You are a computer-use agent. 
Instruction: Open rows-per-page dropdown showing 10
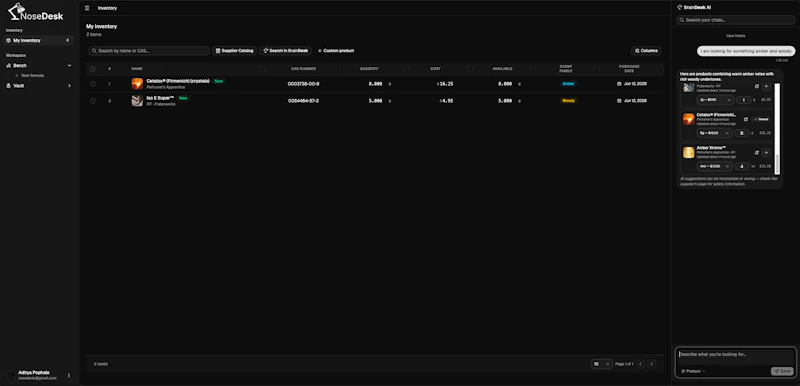coord(602,364)
